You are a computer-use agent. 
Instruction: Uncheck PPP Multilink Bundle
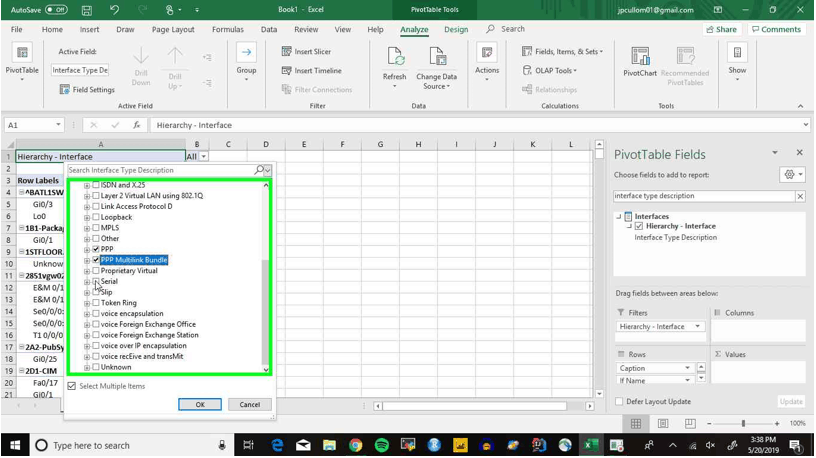[x=96, y=260]
